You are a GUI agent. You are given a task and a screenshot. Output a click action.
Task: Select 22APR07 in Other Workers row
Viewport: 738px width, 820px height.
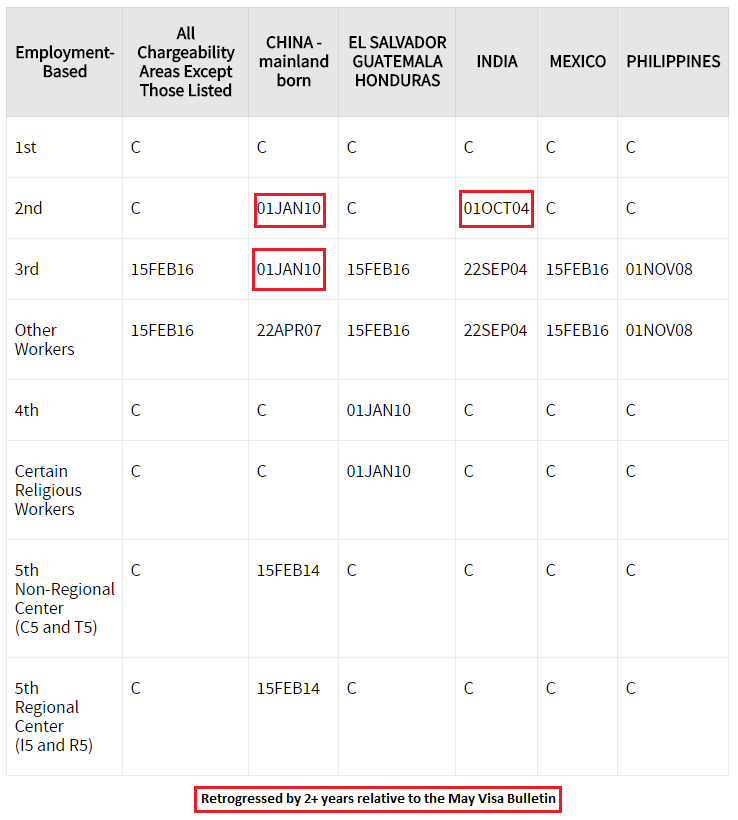(x=289, y=331)
